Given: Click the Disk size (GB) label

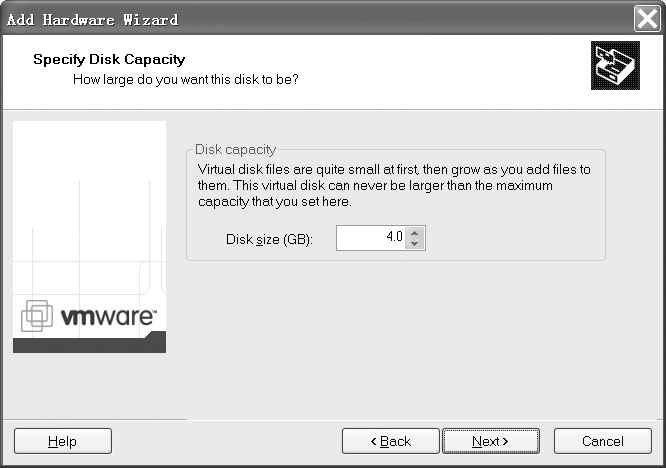Looking at the screenshot, I should [269, 240].
